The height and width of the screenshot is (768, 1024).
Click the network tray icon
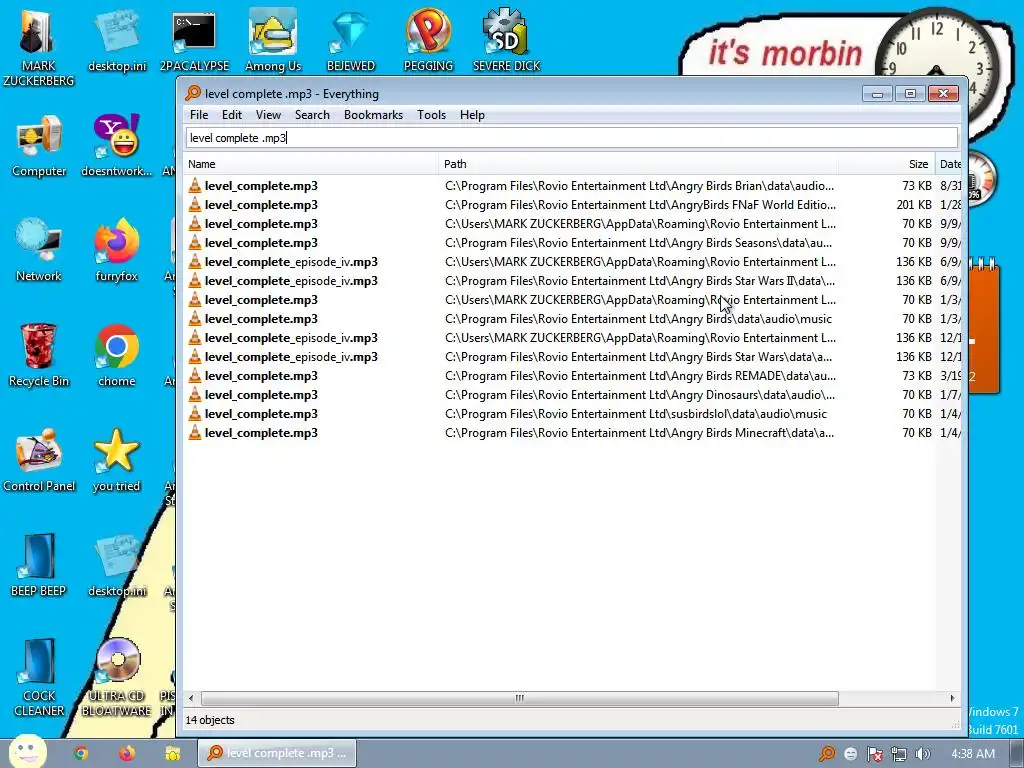pos(899,754)
